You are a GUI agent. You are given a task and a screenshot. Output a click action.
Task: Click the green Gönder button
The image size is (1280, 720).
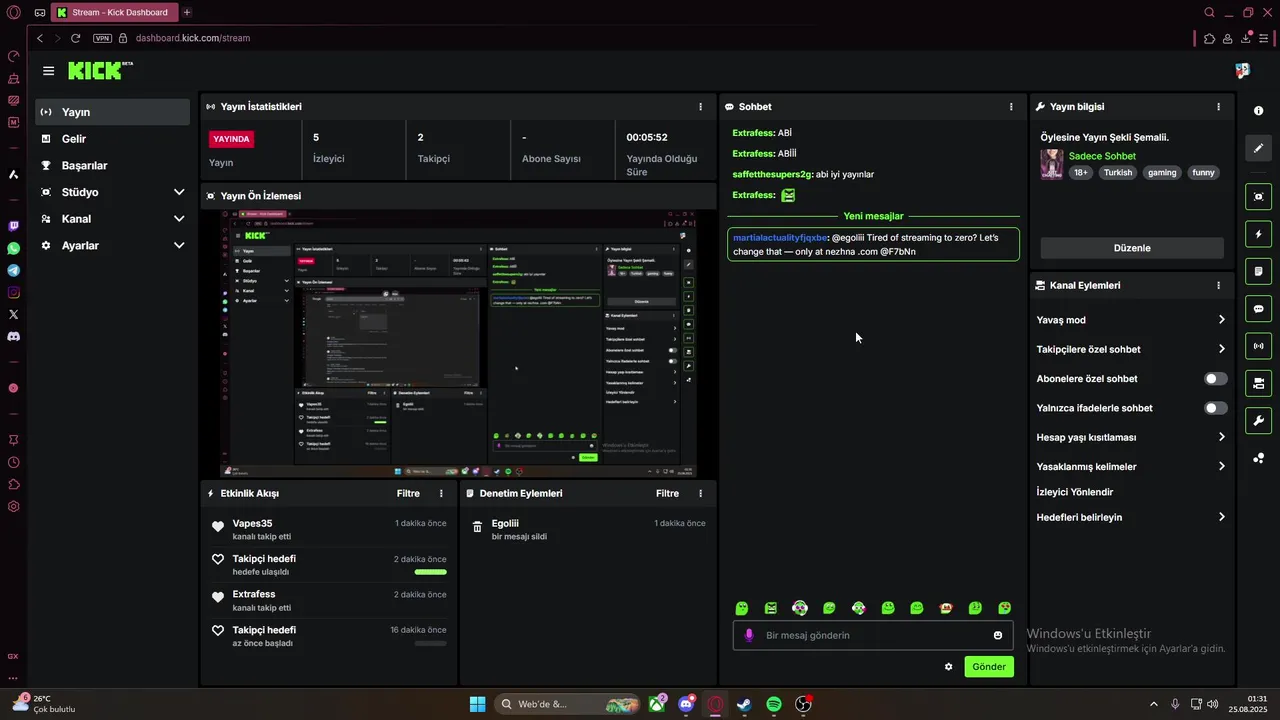pos(989,667)
